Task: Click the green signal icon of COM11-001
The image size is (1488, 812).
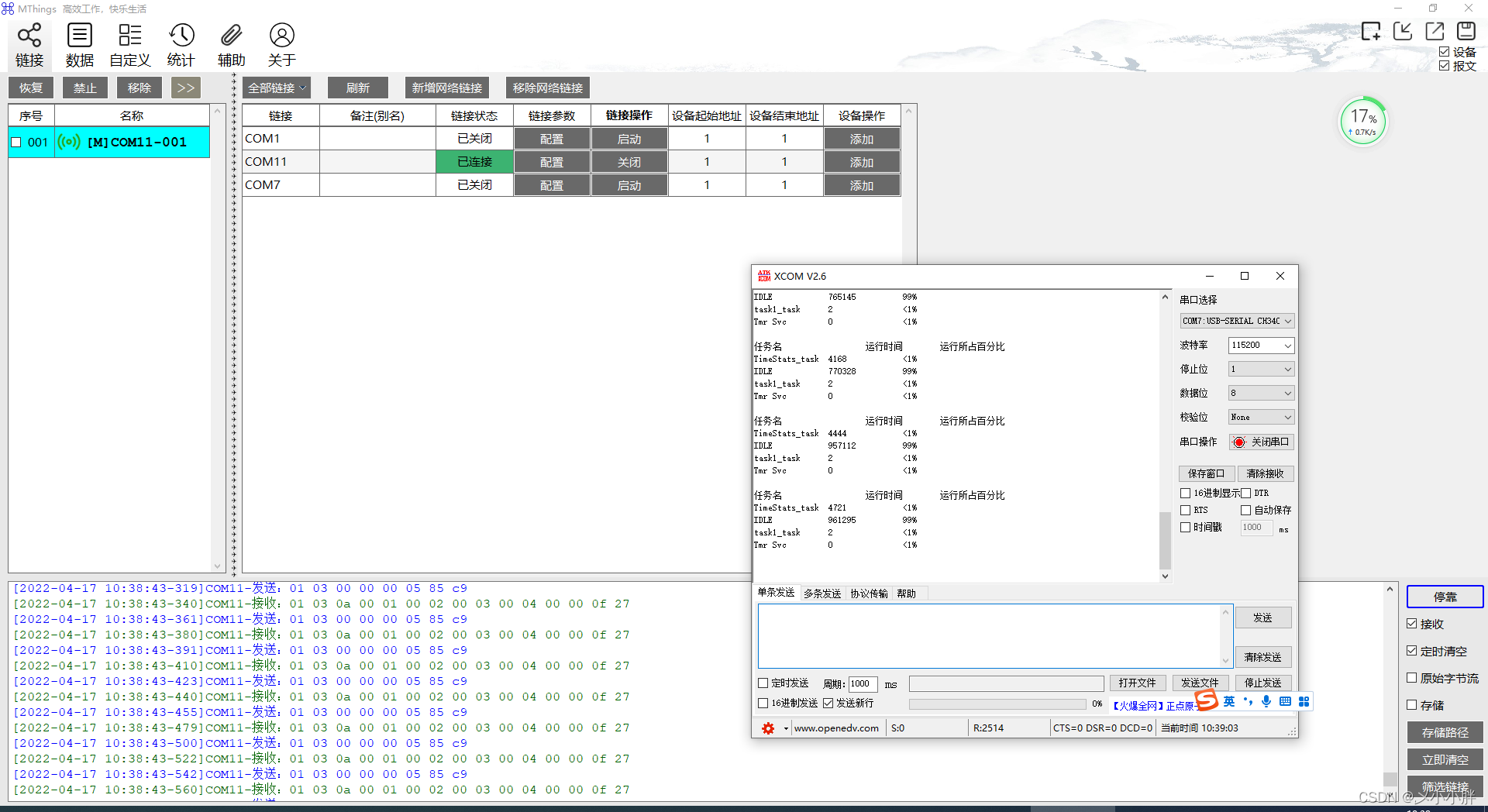Action: (x=69, y=142)
